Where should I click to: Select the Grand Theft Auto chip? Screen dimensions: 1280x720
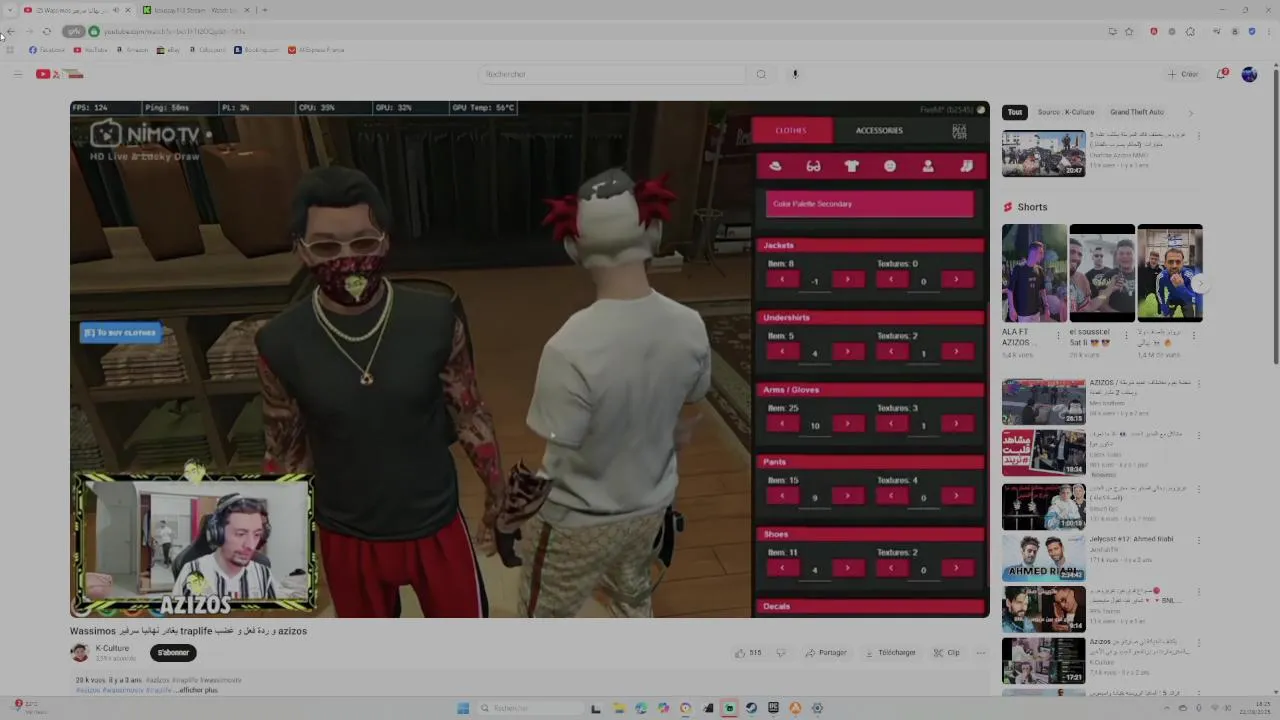pyautogui.click(x=1137, y=112)
